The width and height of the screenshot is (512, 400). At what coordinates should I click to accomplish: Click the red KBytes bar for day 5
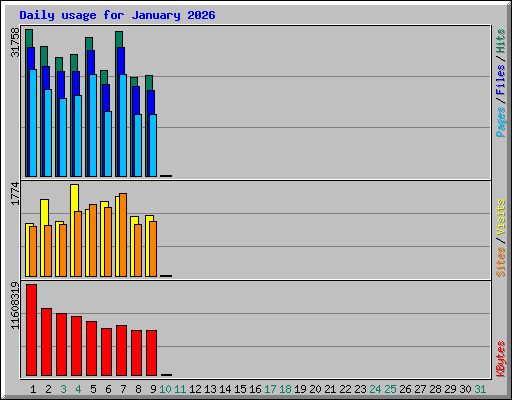pyautogui.click(x=91, y=348)
